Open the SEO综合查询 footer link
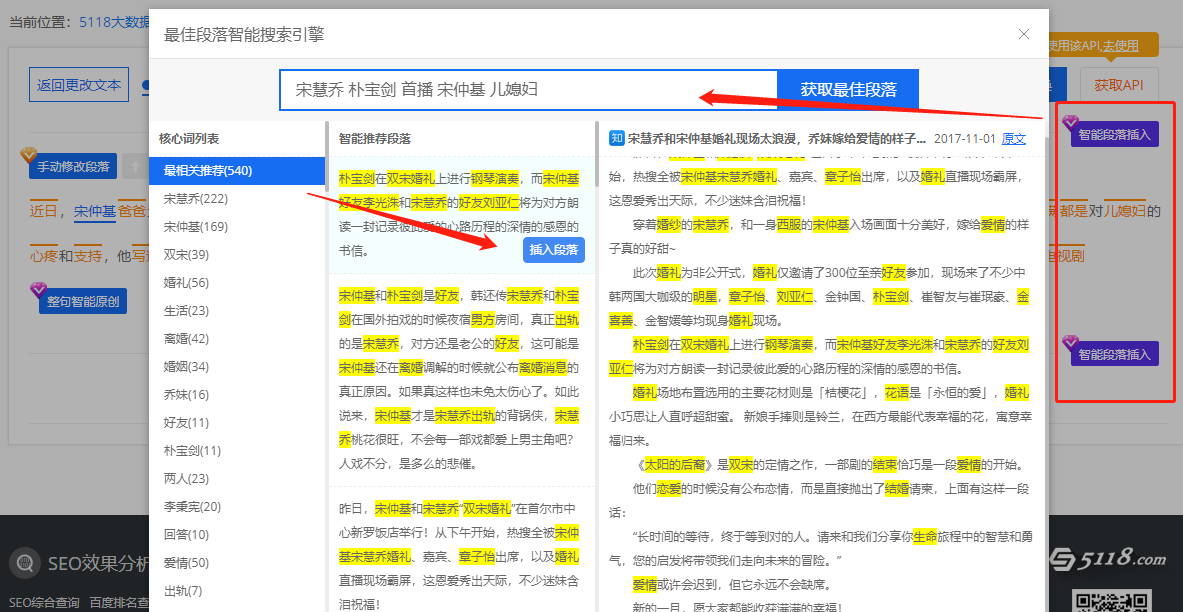Screen dimensions: 1183x612 44,602
